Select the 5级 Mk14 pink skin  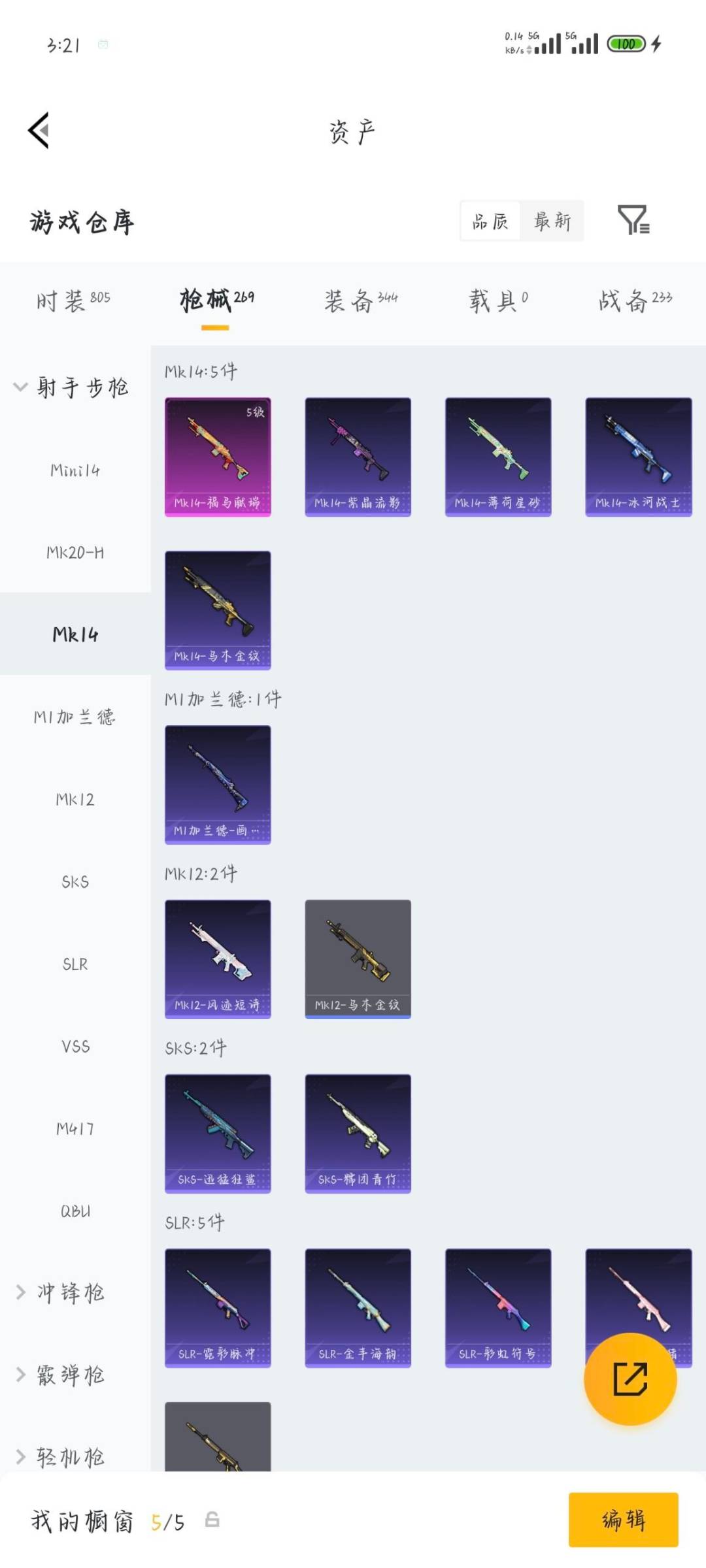pyautogui.click(x=218, y=457)
